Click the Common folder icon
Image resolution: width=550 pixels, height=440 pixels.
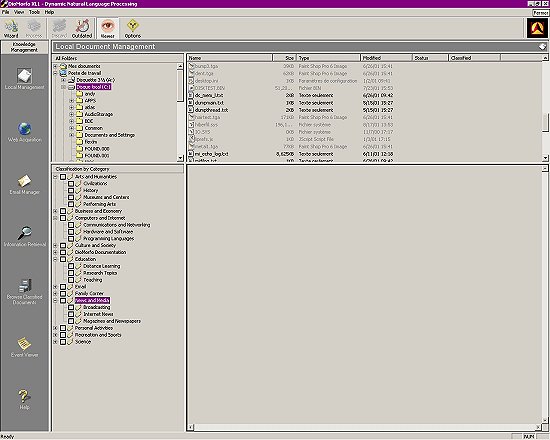[80, 128]
